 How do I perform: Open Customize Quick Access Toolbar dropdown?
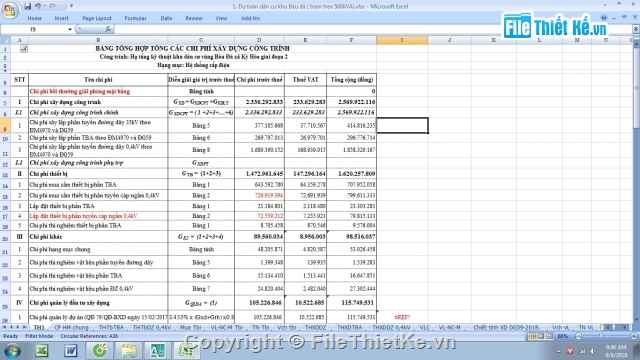[x=71, y=6]
